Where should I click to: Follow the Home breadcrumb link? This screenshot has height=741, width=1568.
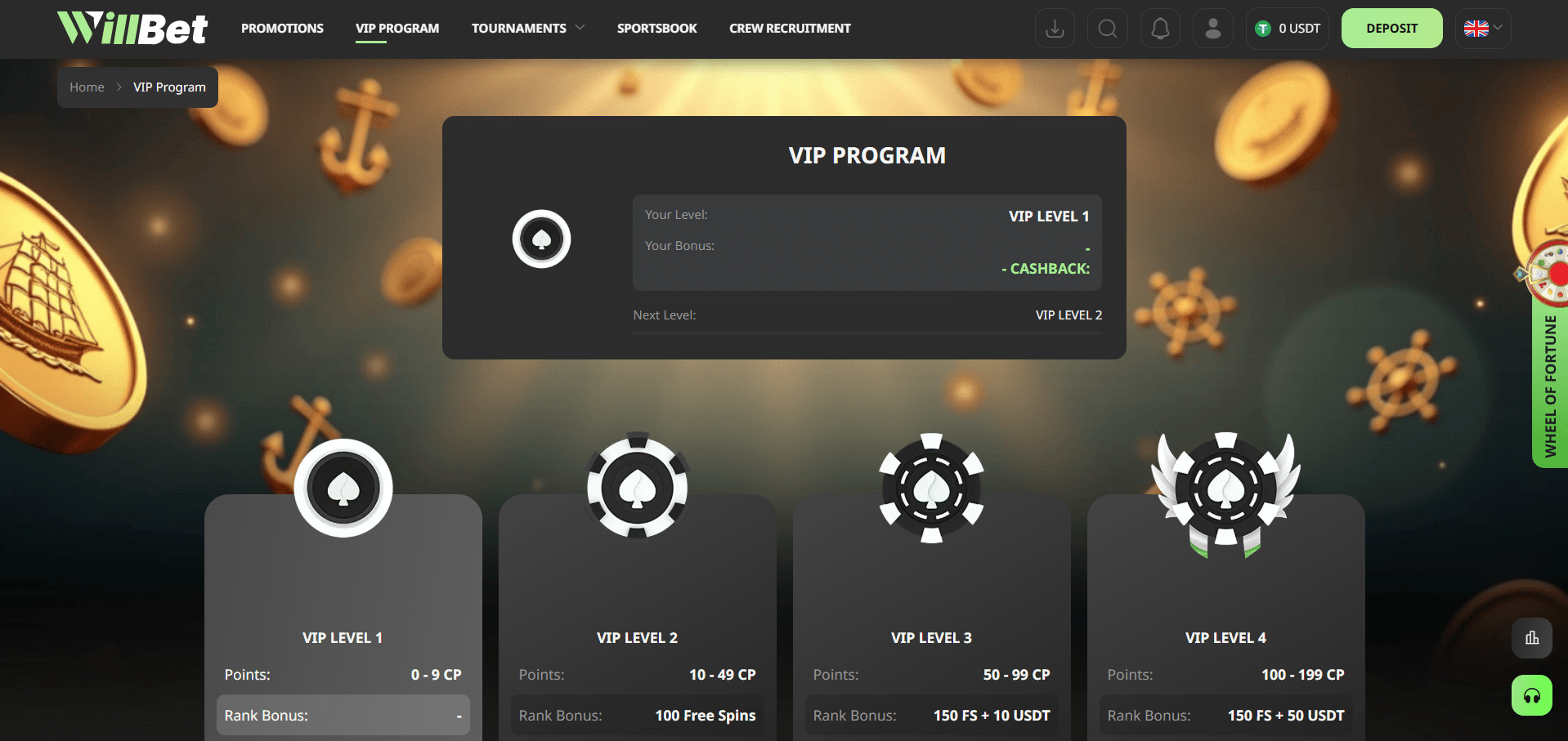click(87, 87)
